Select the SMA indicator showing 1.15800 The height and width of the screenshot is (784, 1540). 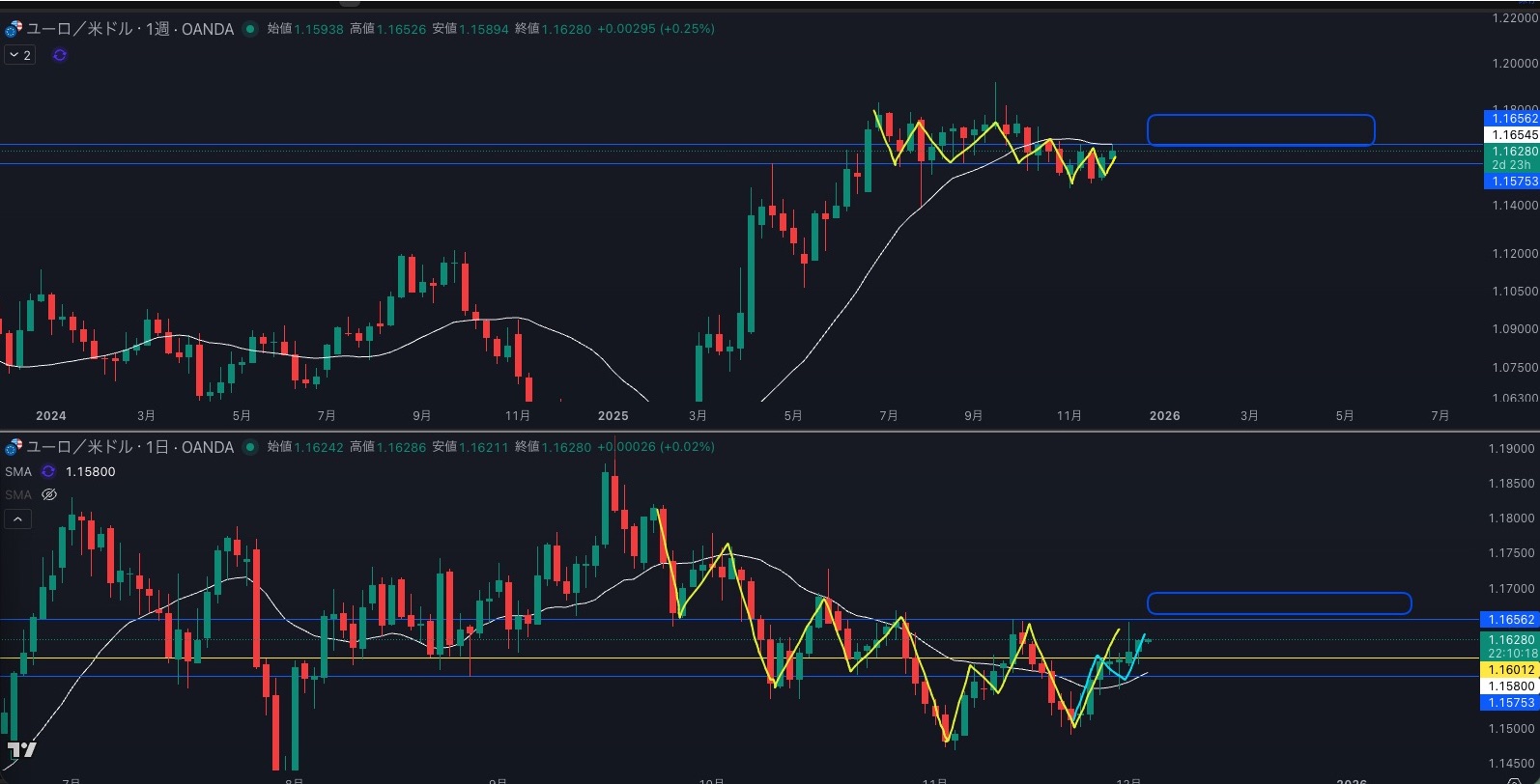click(18, 472)
